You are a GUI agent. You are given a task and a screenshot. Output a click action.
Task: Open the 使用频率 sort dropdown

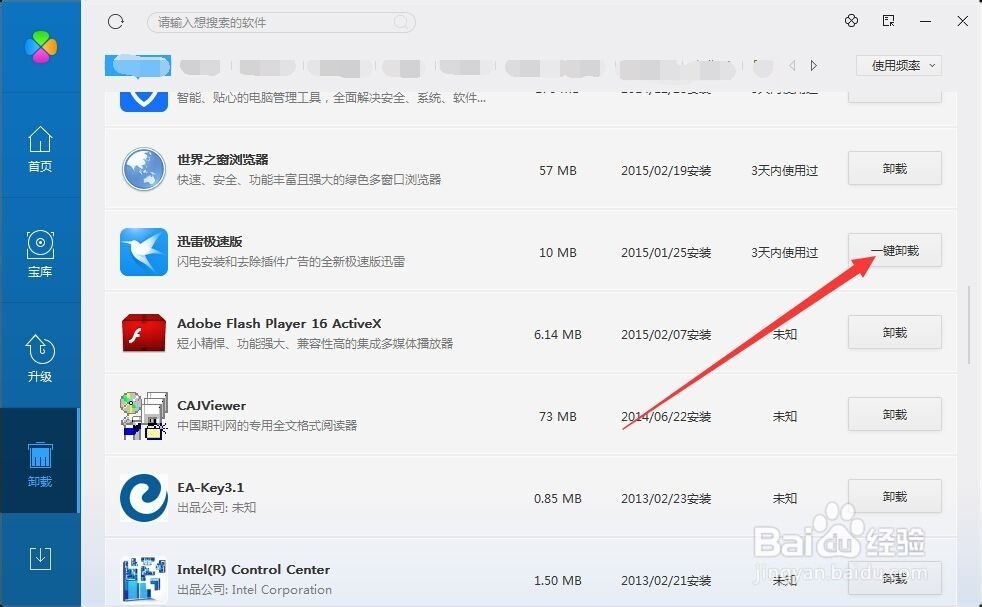coord(899,65)
